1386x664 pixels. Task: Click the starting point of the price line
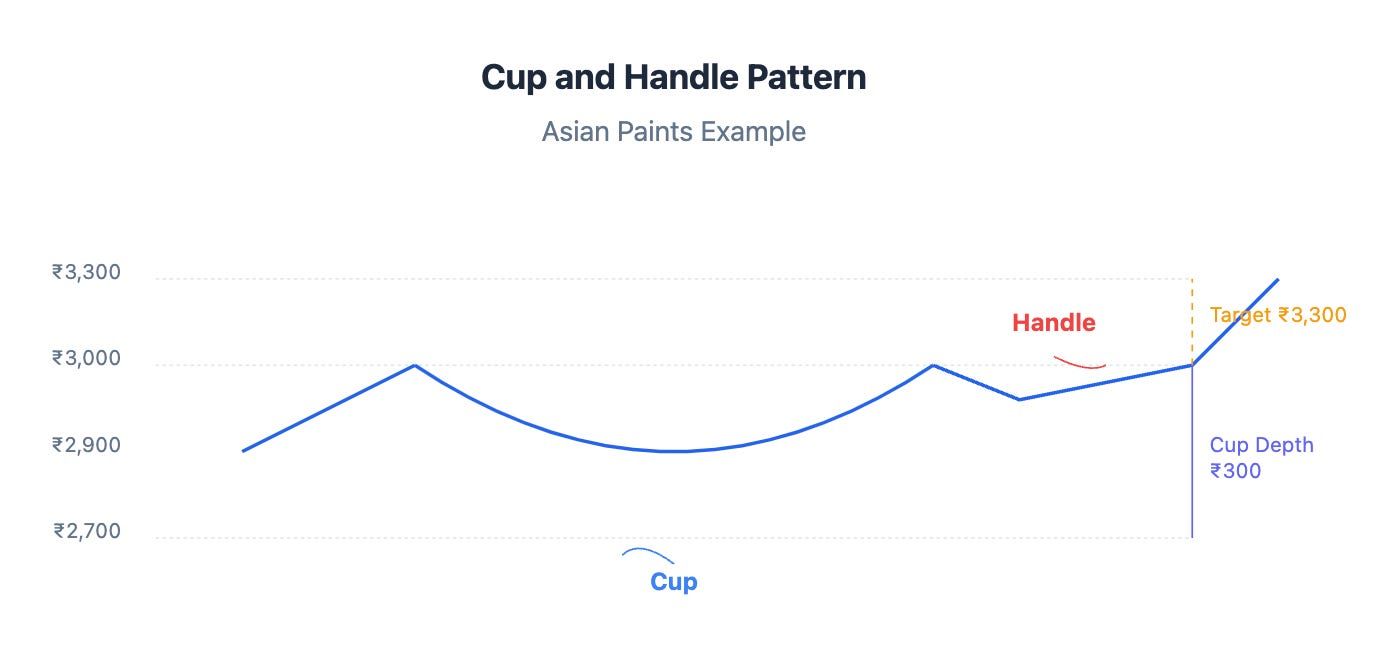243,451
